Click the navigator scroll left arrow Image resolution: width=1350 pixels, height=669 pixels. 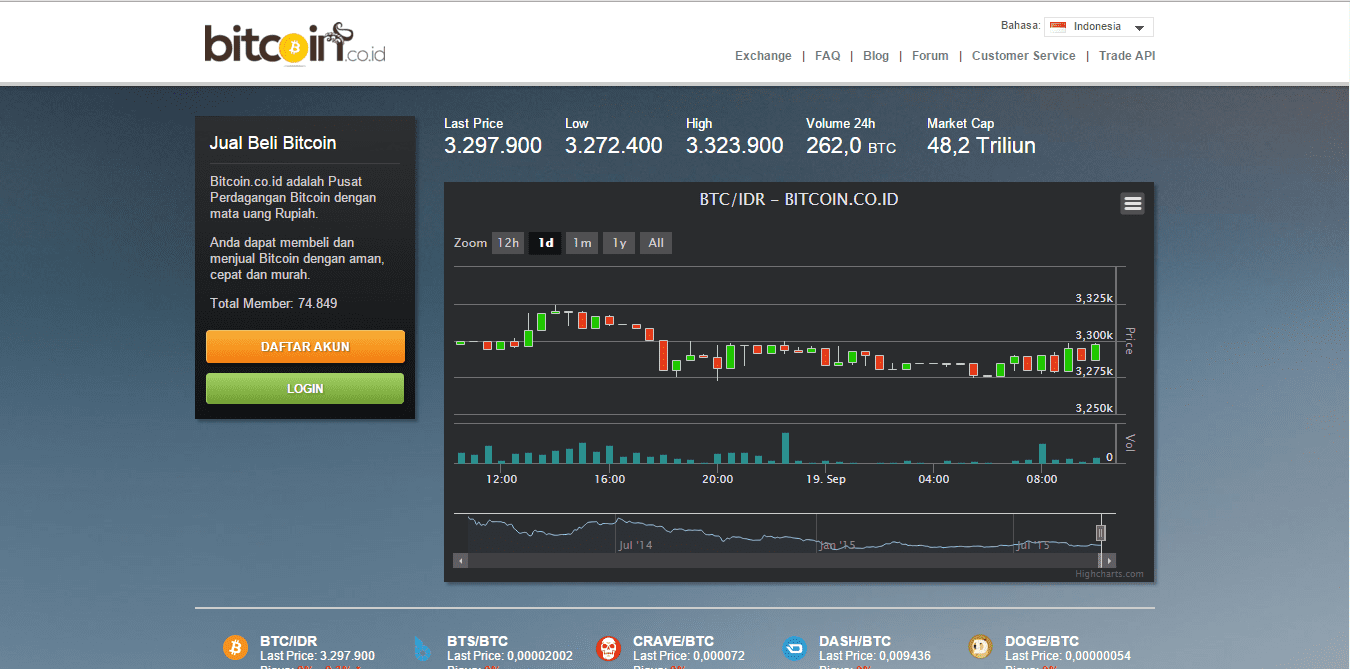(461, 561)
